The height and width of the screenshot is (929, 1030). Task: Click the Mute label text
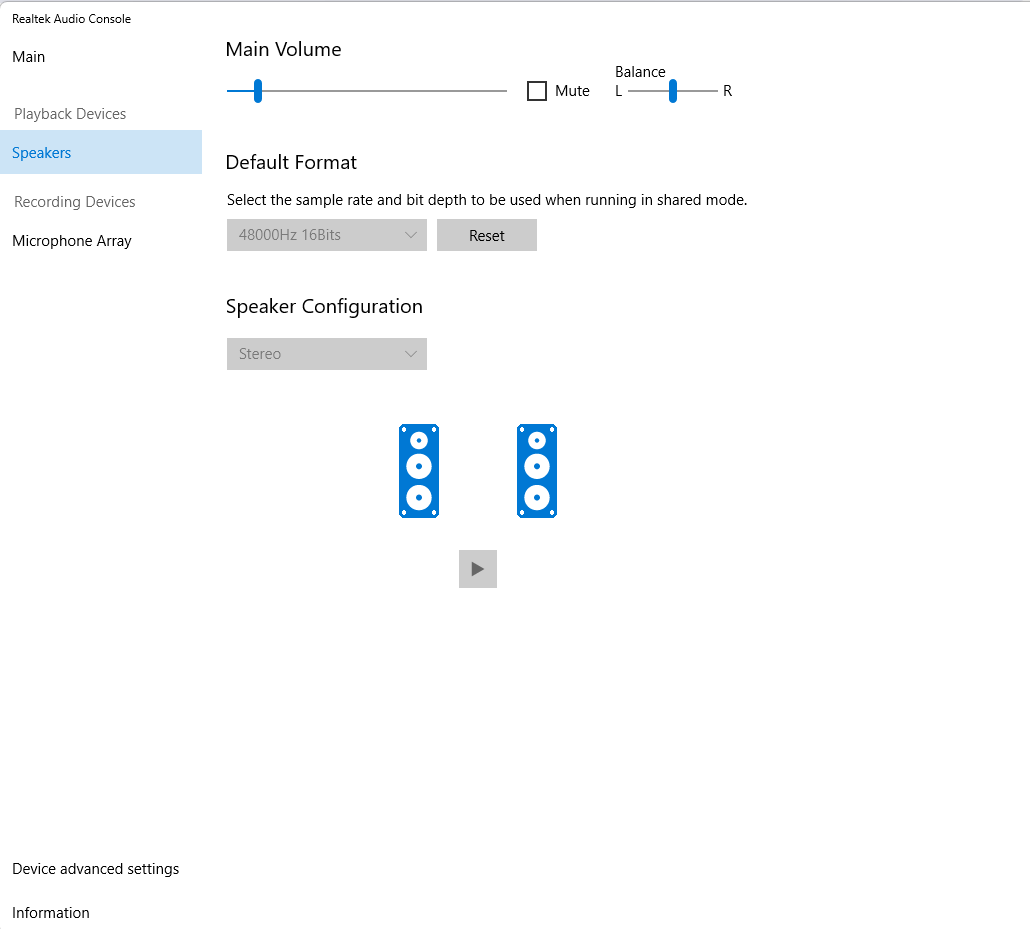[572, 91]
